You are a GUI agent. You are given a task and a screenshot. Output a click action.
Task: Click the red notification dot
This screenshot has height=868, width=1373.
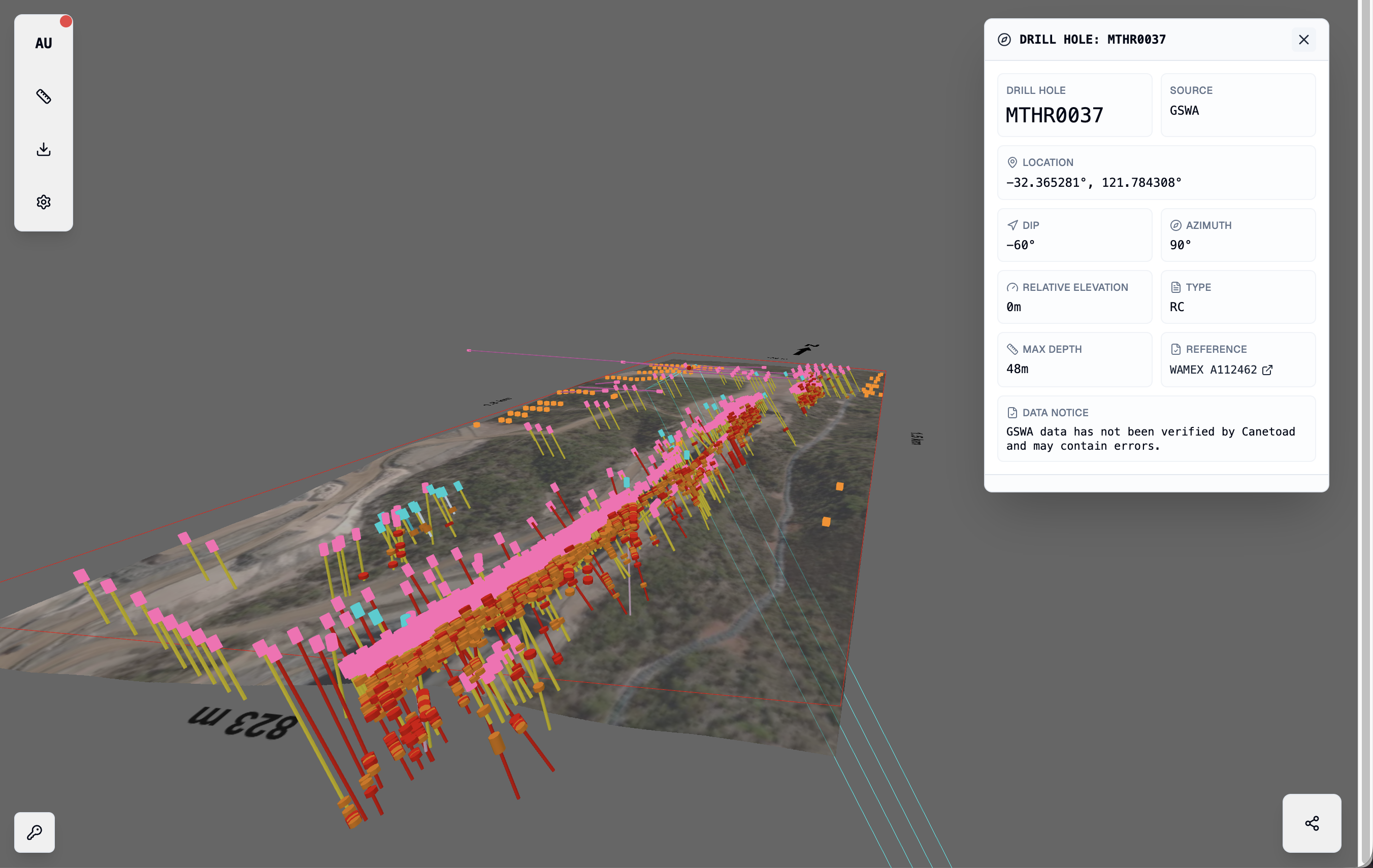tap(66, 22)
